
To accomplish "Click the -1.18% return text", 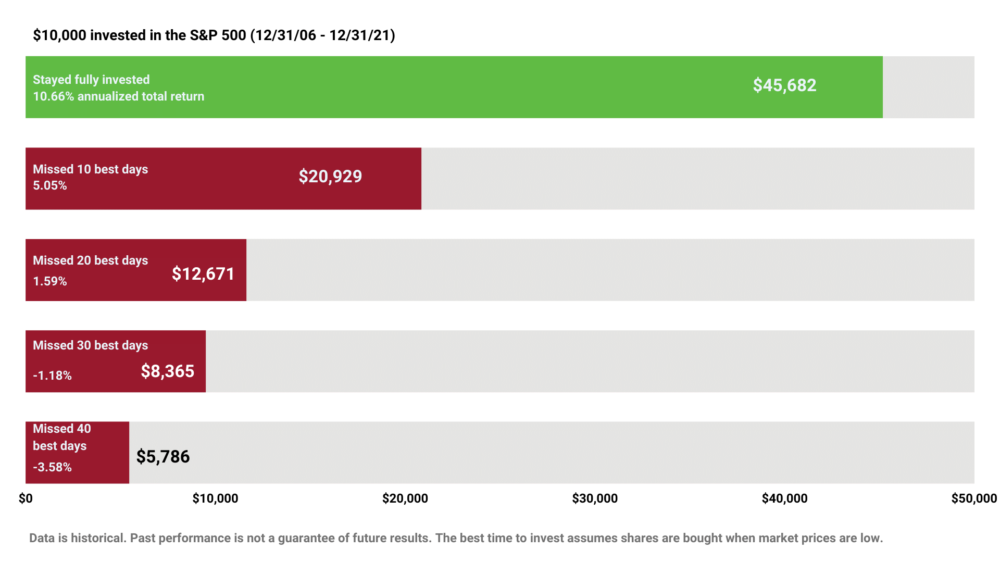I will pyautogui.click(x=52, y=376).
